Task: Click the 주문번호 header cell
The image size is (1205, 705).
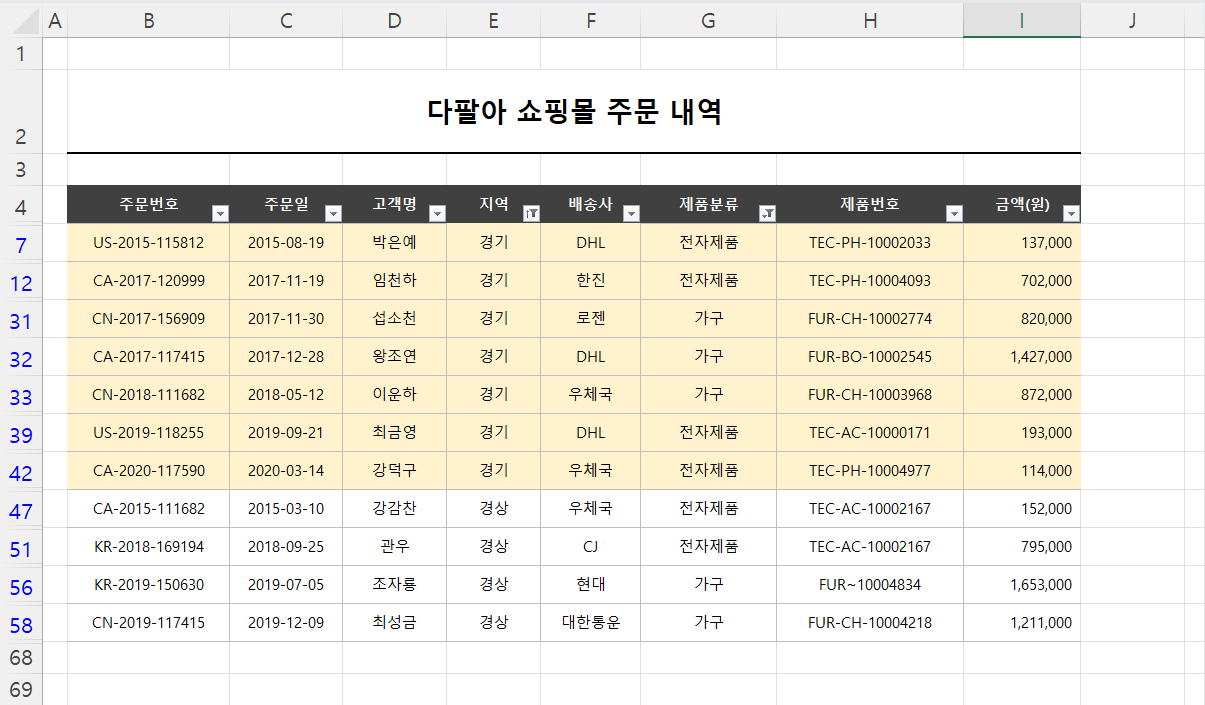Action: pos(148,205)
